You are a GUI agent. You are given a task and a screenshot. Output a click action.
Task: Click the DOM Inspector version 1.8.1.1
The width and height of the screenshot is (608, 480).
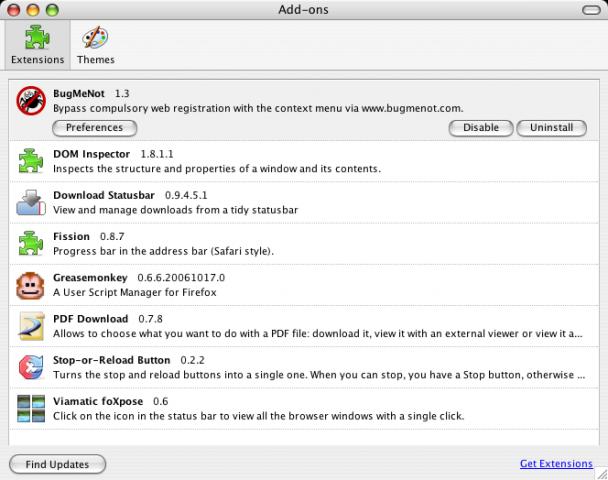[x=157, y=154]
